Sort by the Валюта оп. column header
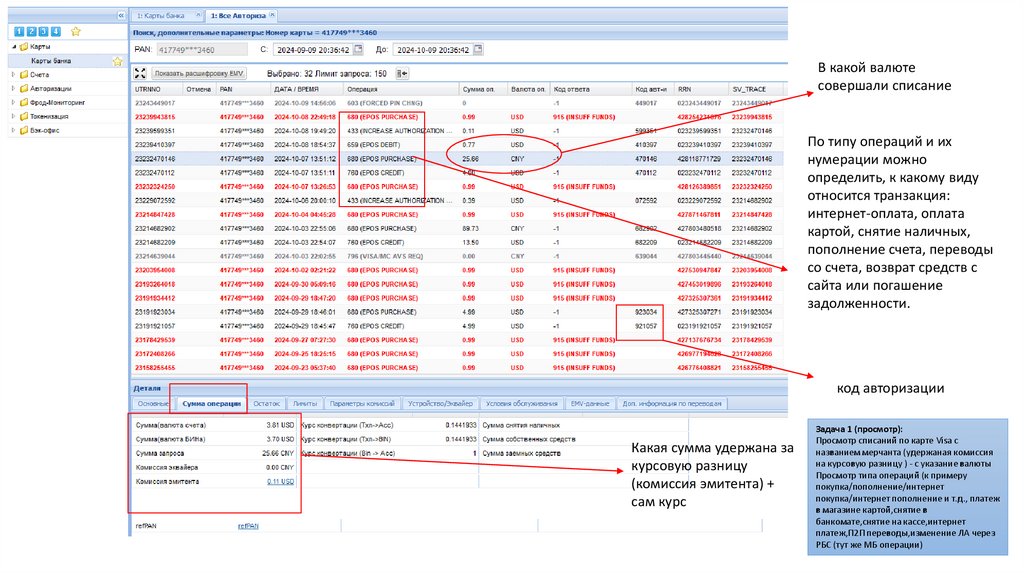Image resolution: width=1024 pixels, height=574 pixels. click(529, 89)
